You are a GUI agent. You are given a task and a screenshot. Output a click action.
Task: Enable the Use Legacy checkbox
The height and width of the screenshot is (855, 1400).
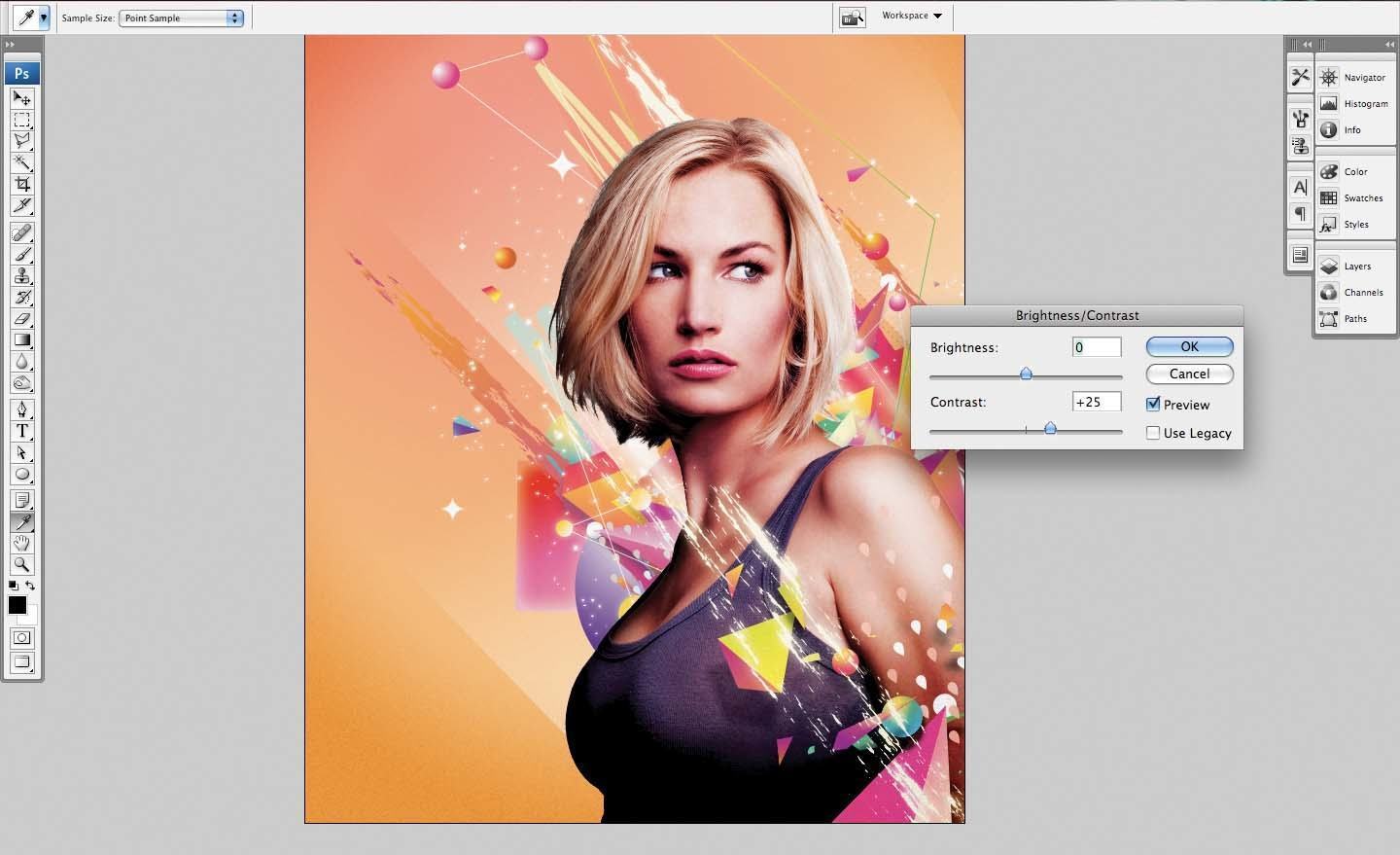coord(1153,433)
